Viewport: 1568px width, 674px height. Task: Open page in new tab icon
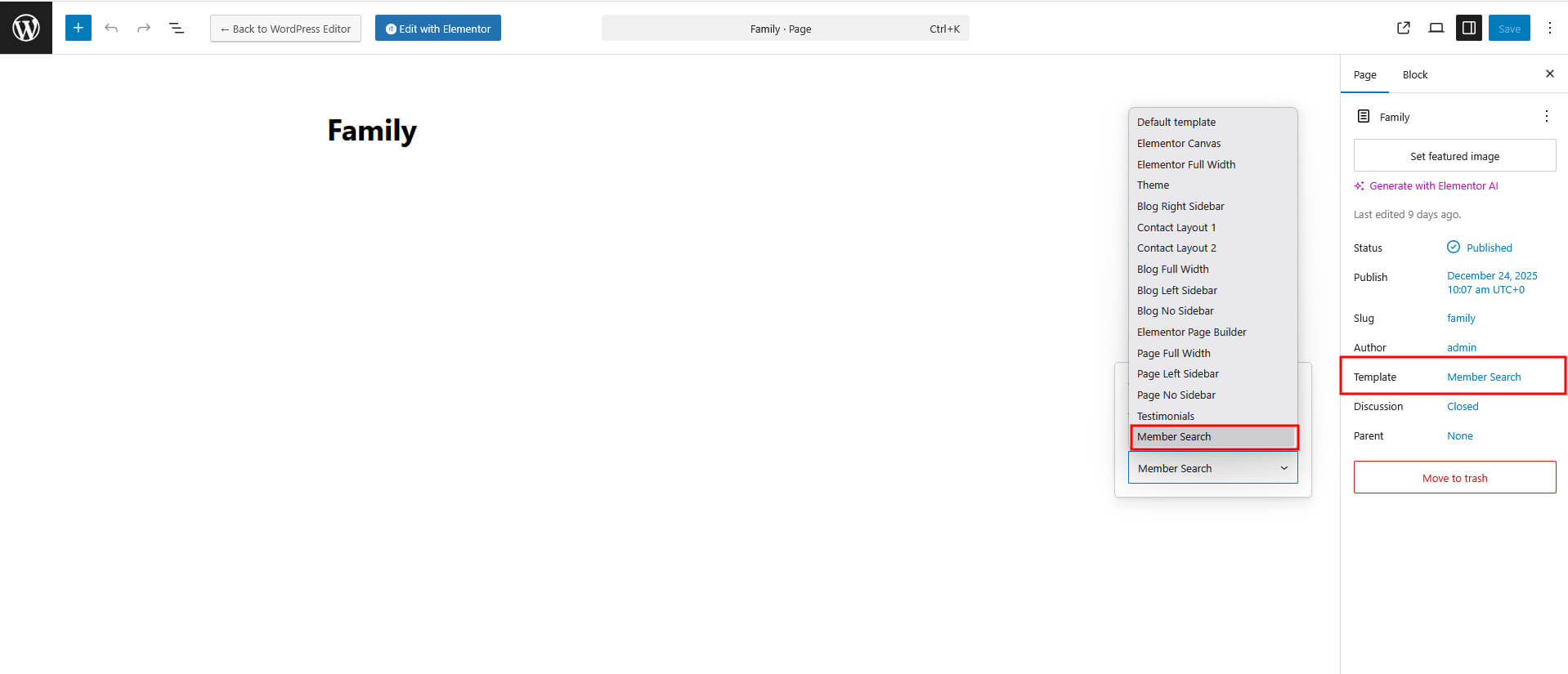point(1404,28)
